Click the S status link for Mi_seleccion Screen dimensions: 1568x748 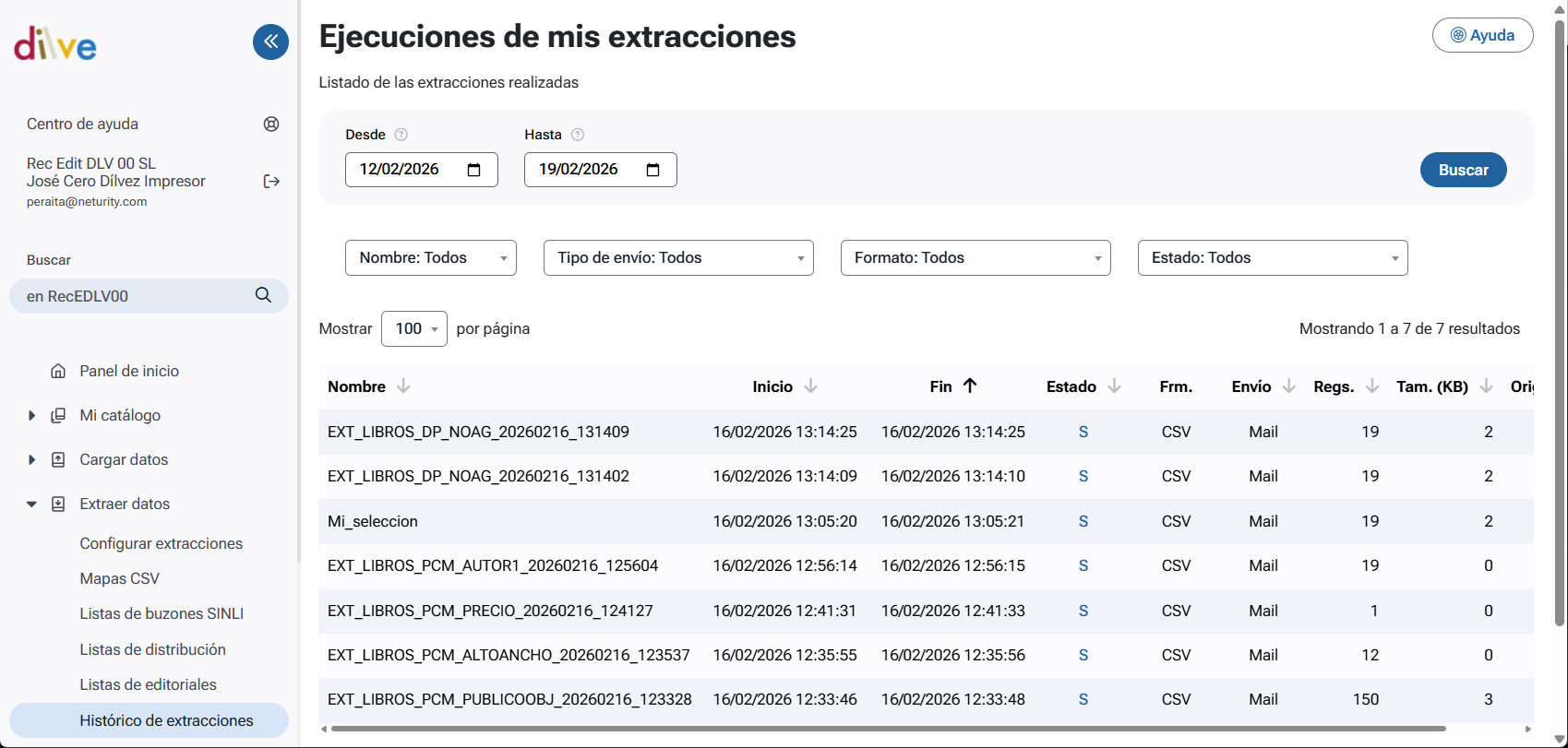[1083, 521]
